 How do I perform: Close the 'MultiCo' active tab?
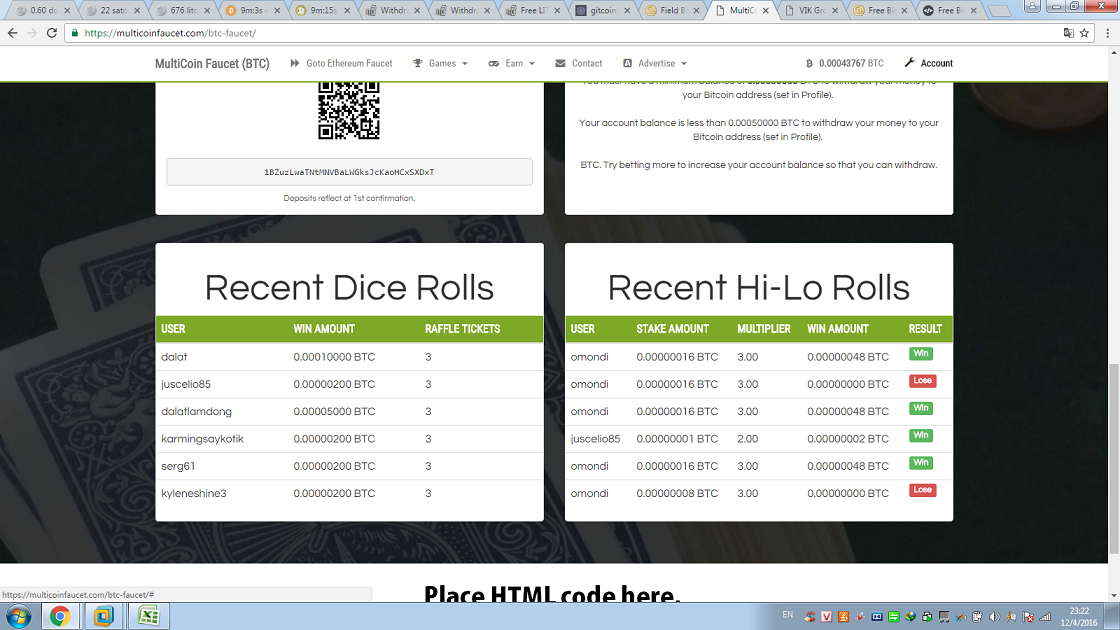(x=766, y=11)
